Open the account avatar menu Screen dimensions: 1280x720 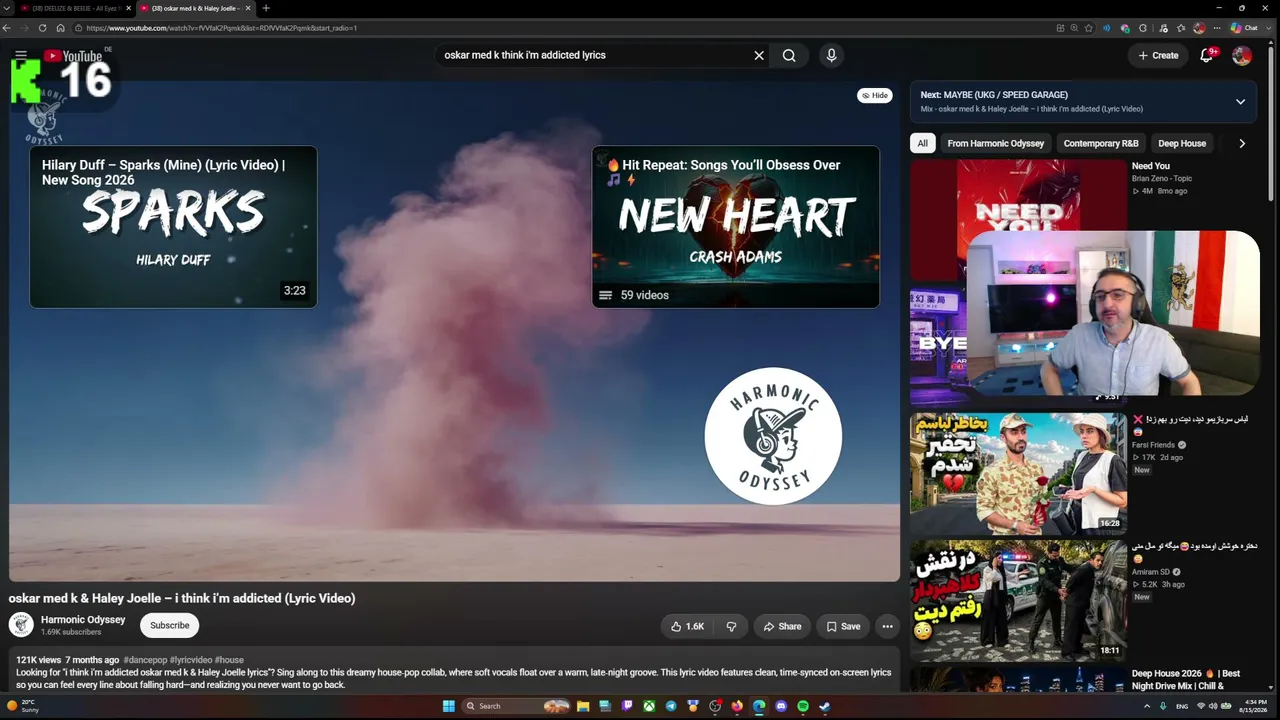point(1242,56)
